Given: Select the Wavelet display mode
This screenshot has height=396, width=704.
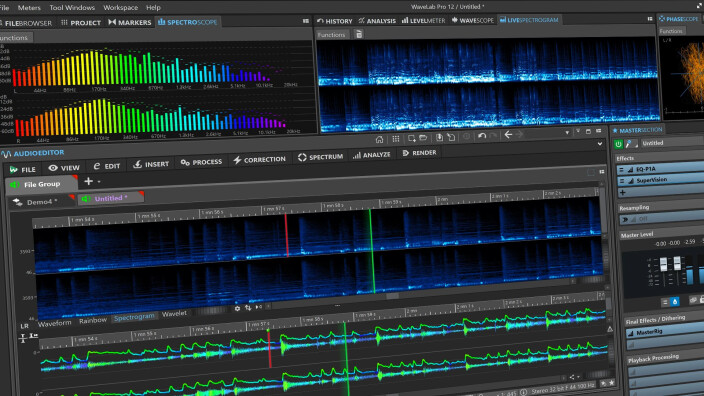Looking at the screenshot, I should pos(174,314).
